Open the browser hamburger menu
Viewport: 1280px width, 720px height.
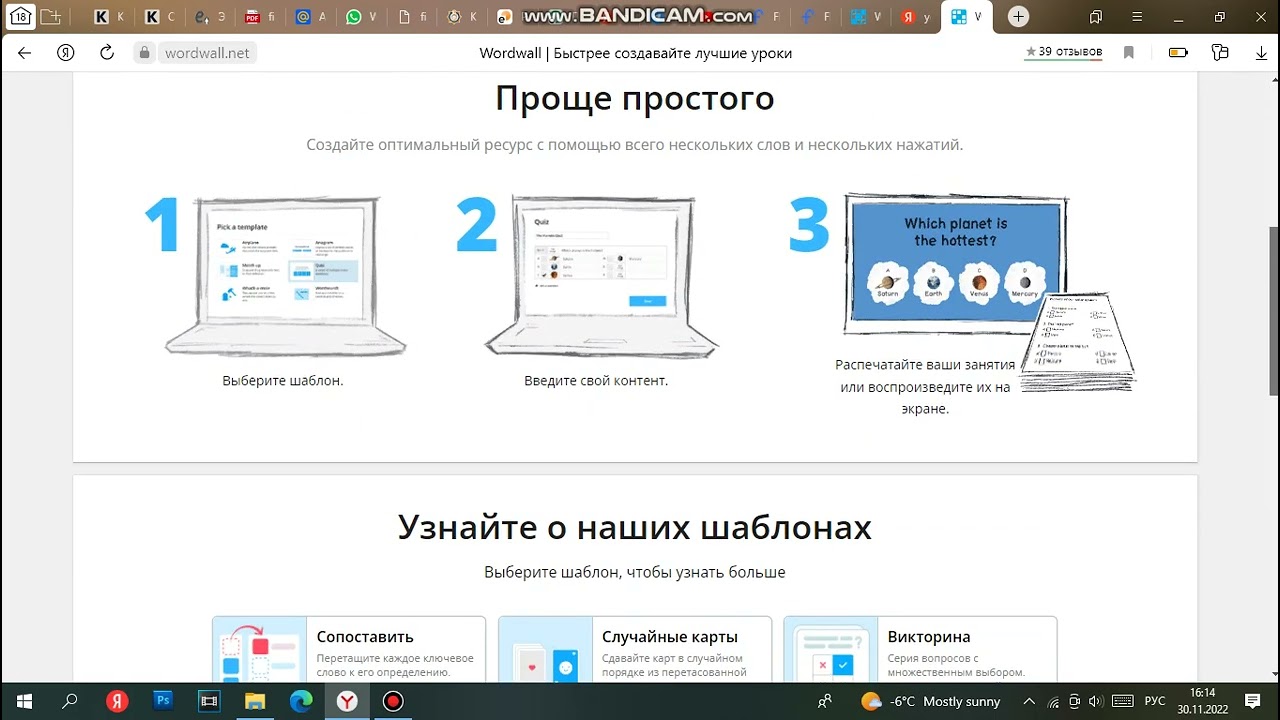click(x=1138, y=16)
